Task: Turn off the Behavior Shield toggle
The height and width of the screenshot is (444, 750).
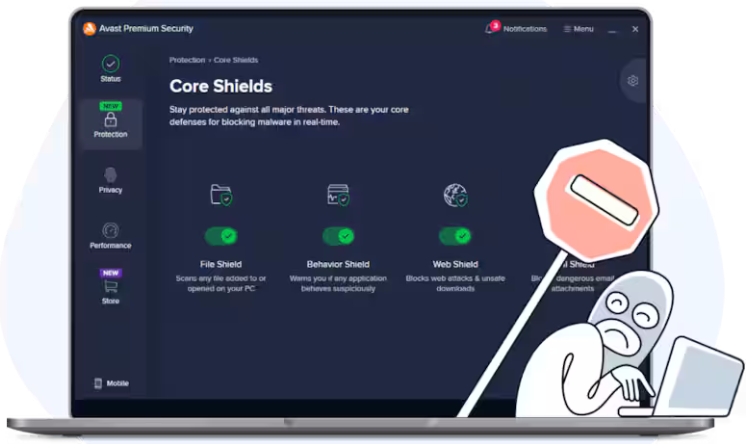Action: click(338, 236)
